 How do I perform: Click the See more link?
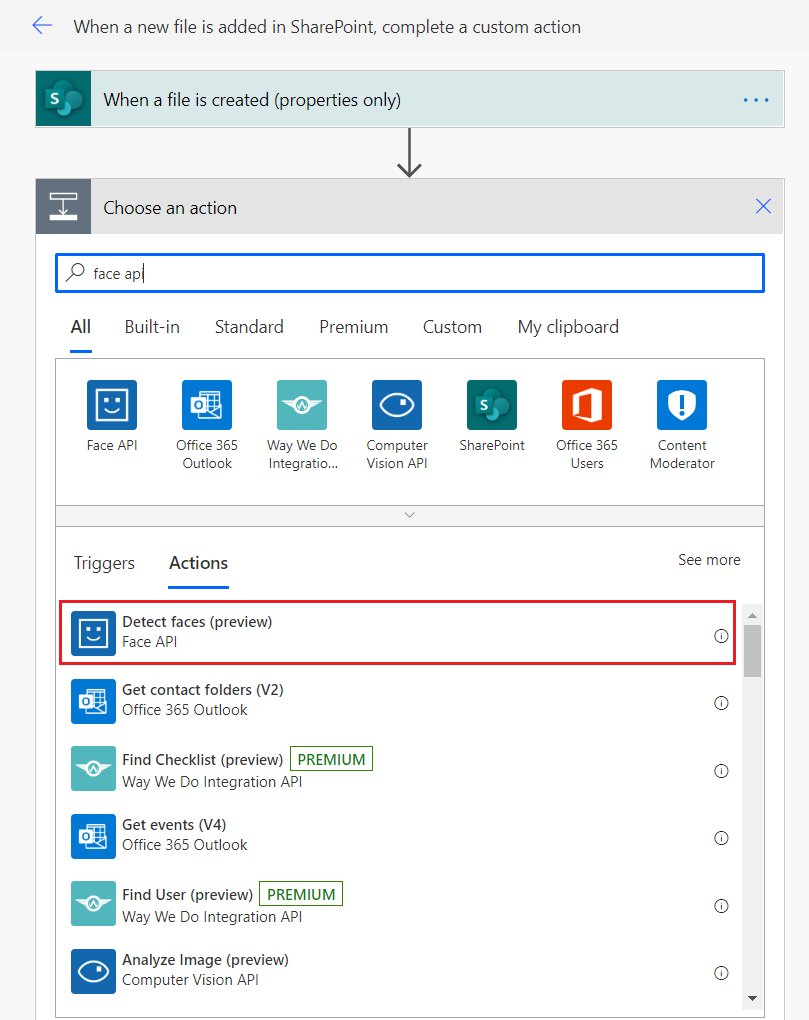pos(709,560)
